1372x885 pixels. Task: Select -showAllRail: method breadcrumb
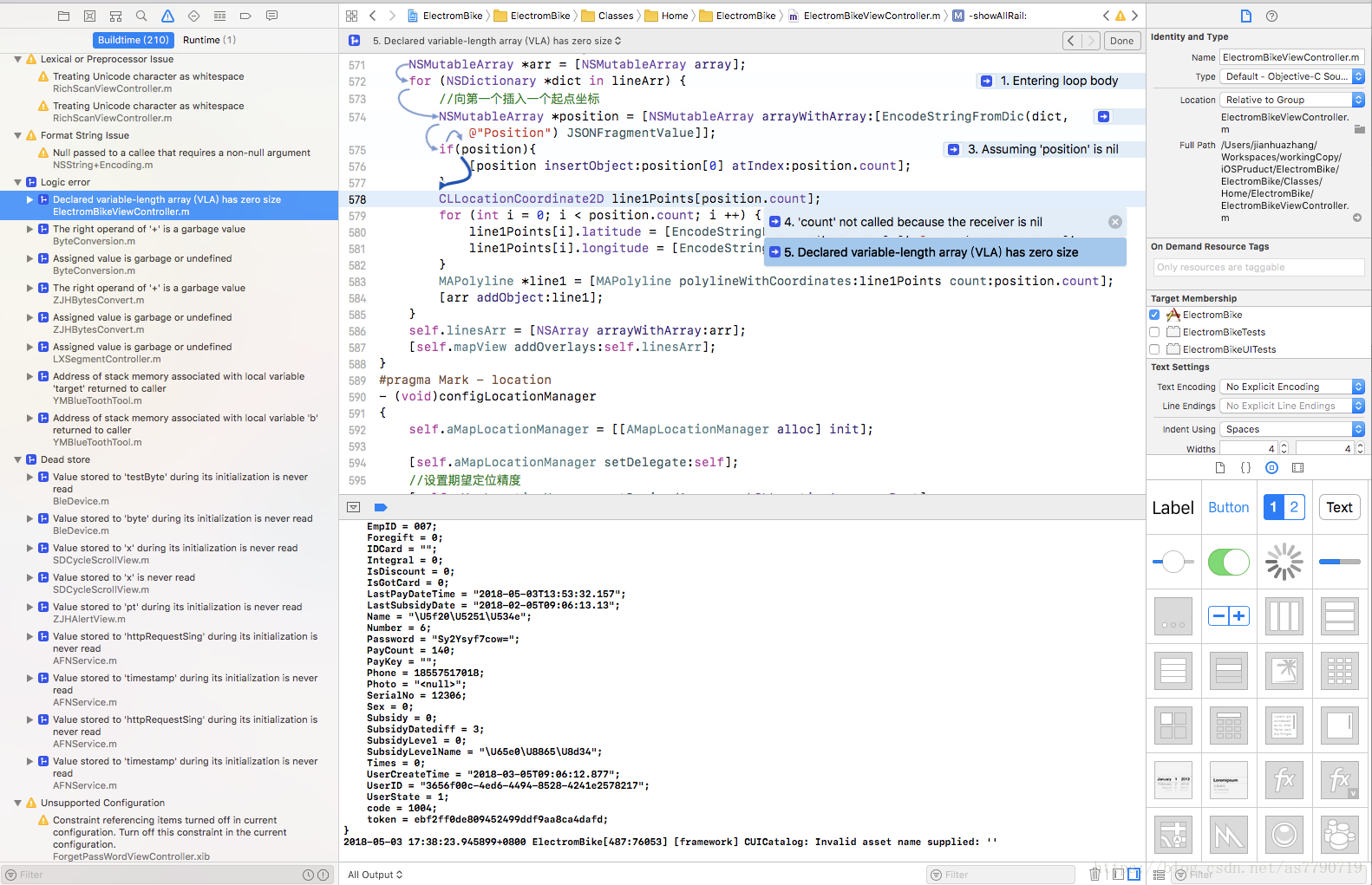(990, 16)
